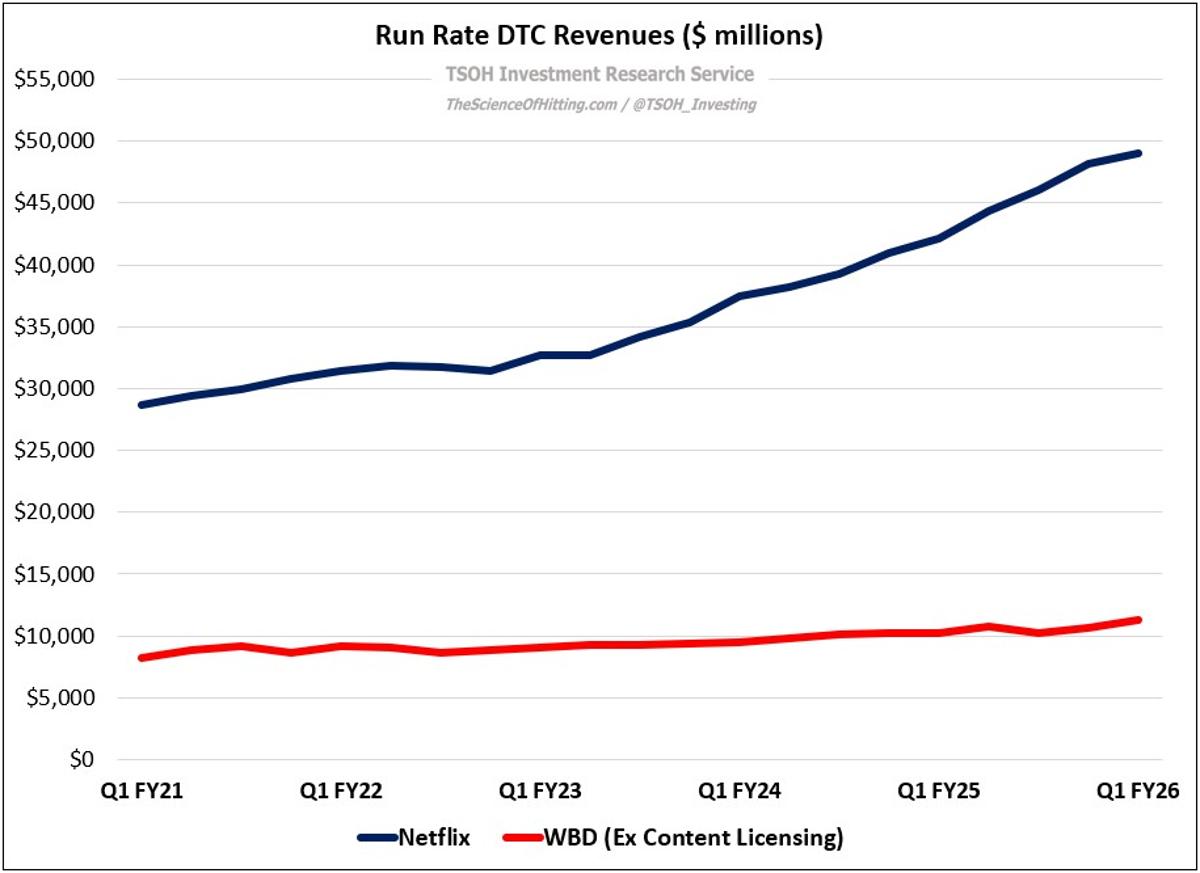Select the 'Netflix' legend label
The image size is (1200, 873).
pyautogui.click(x=435, y=837)
